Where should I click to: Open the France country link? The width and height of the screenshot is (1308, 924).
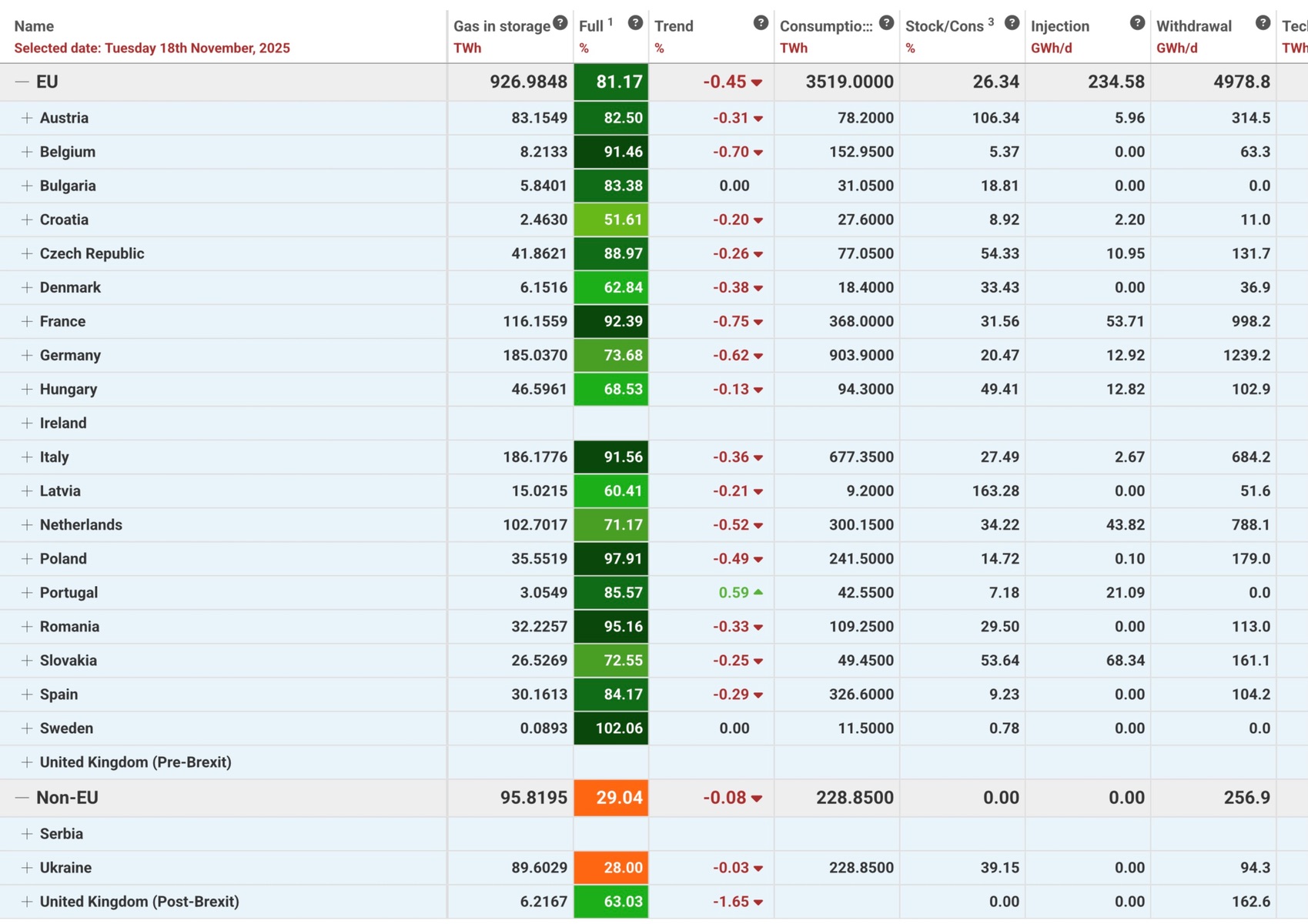62,321
